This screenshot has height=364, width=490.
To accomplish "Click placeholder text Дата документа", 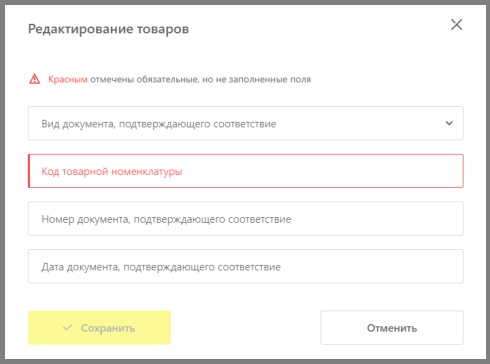I will pos(161,267).
